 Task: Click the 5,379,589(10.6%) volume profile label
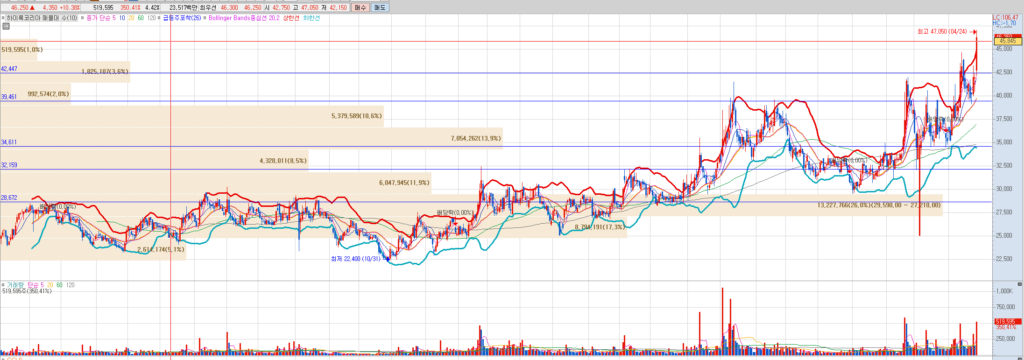[357, 116]
